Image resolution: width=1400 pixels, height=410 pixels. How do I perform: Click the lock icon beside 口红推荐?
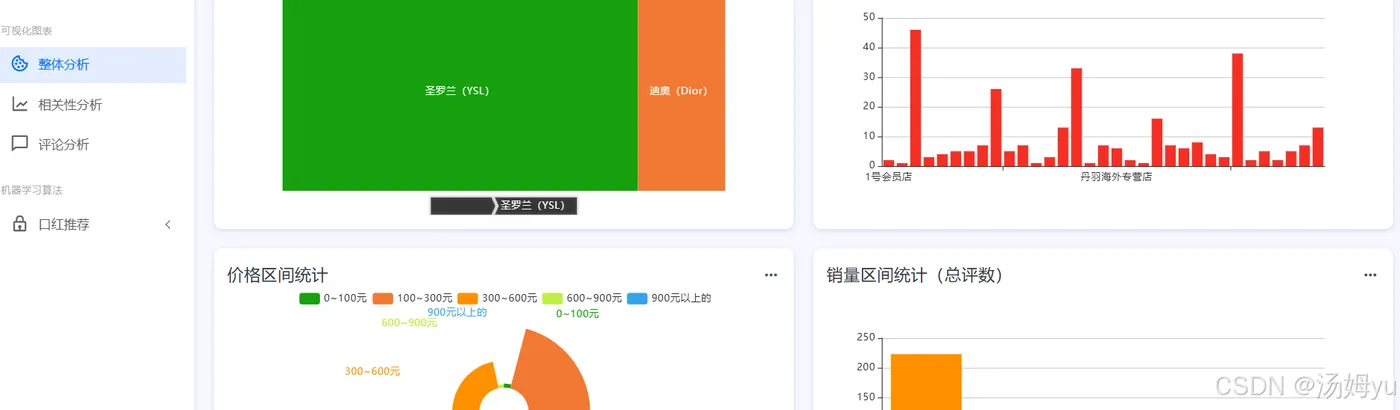19,224
